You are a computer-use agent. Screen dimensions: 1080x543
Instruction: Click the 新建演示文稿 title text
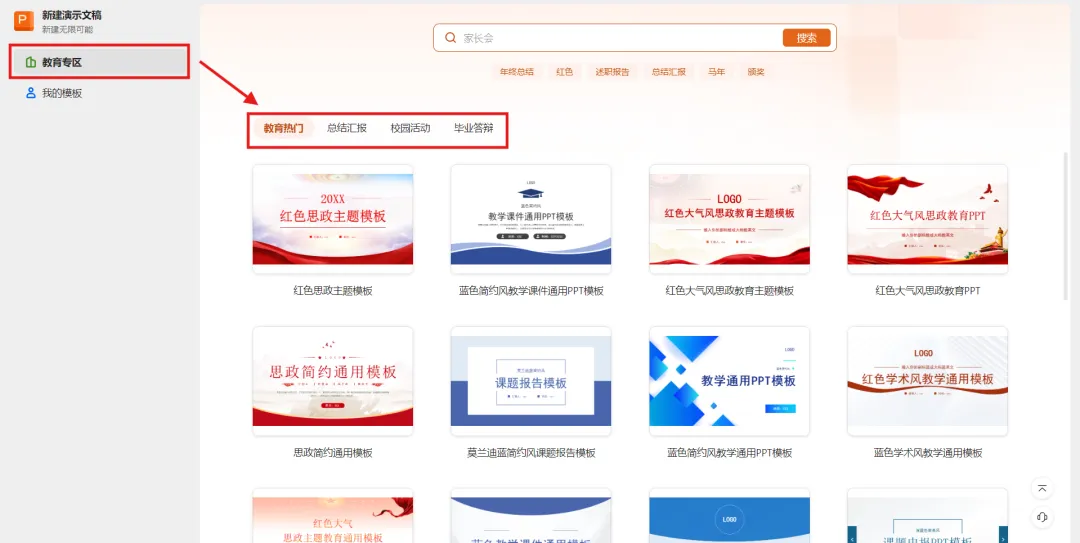pyautogui.click(x=72, y=15)
